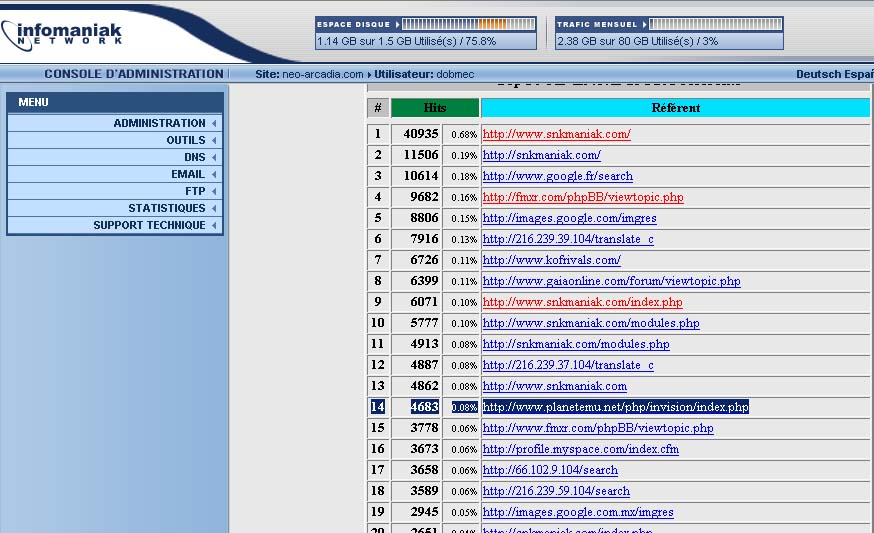The height and width of the screenshot is (533, 874).
Task: Open the images.google.com/imgres link
Action: [570, 218]
